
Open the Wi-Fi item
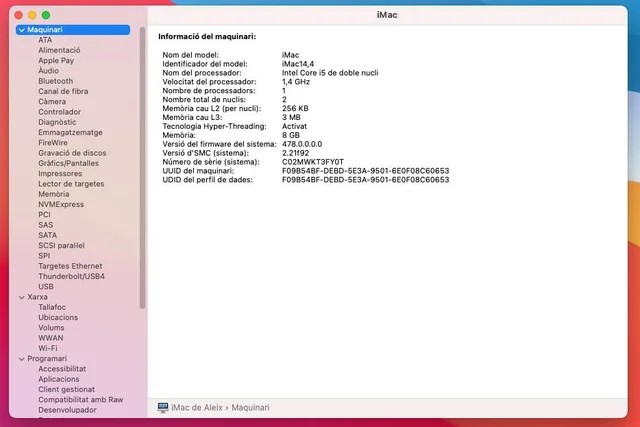(48, 348)
